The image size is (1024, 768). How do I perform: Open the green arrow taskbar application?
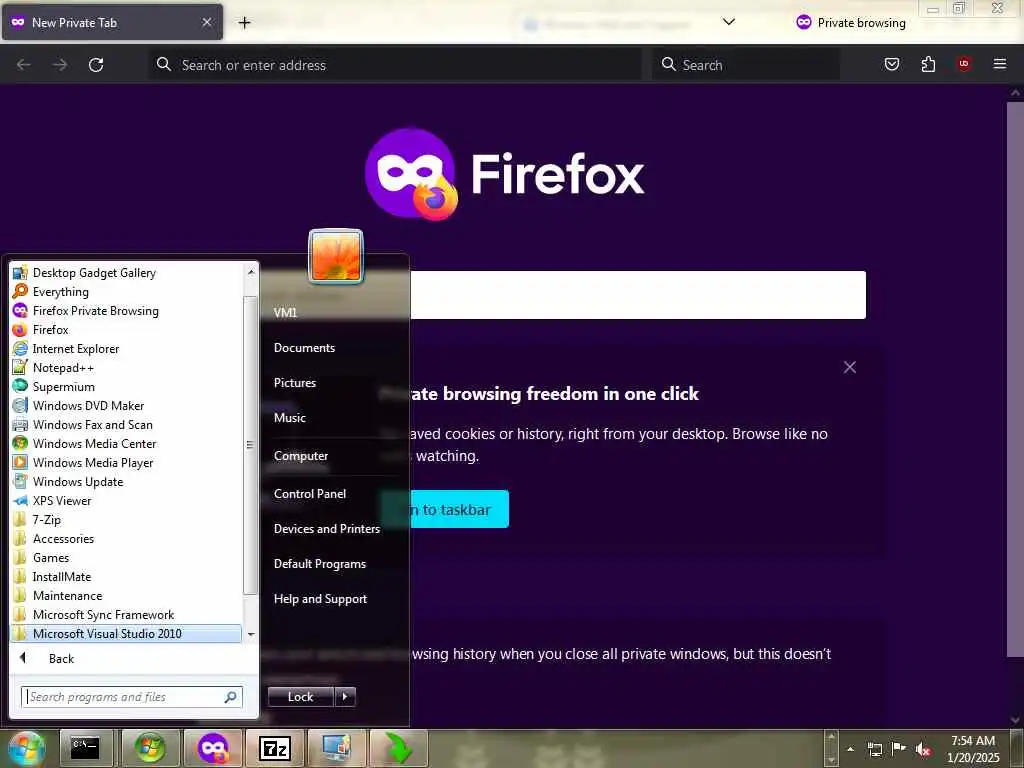coord(399,748)
